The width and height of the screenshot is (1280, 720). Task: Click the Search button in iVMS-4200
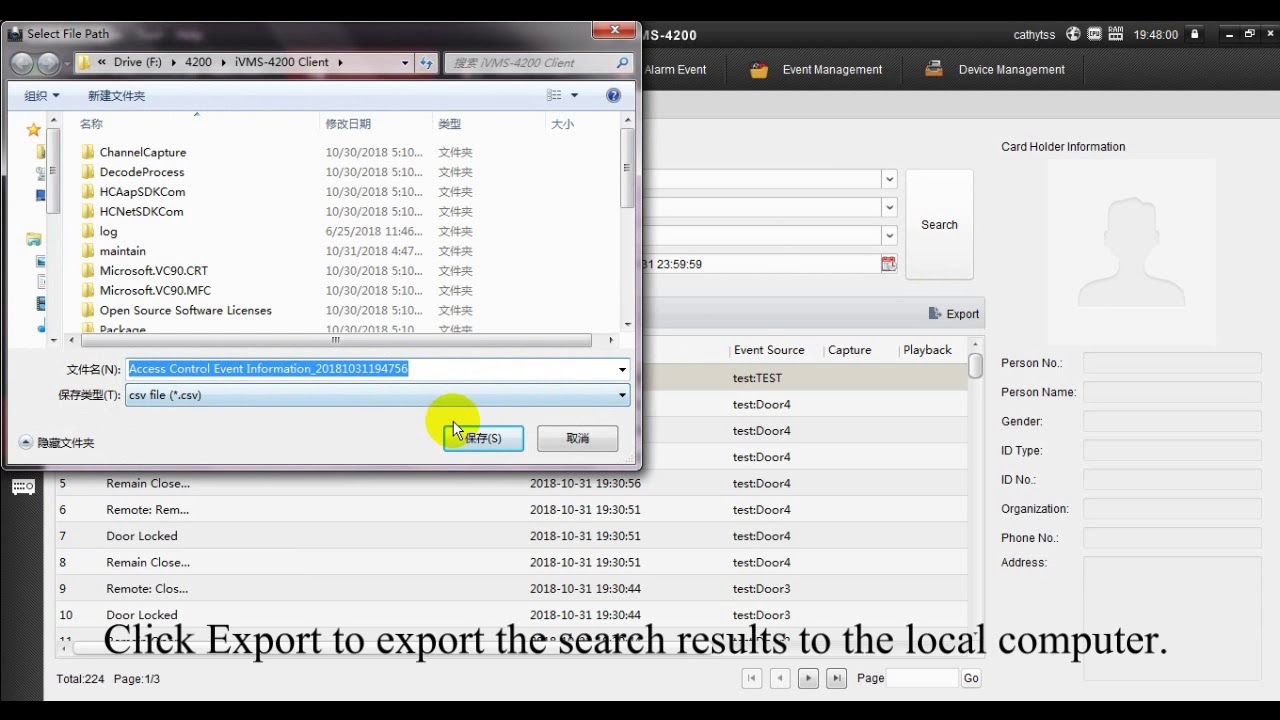939,225
